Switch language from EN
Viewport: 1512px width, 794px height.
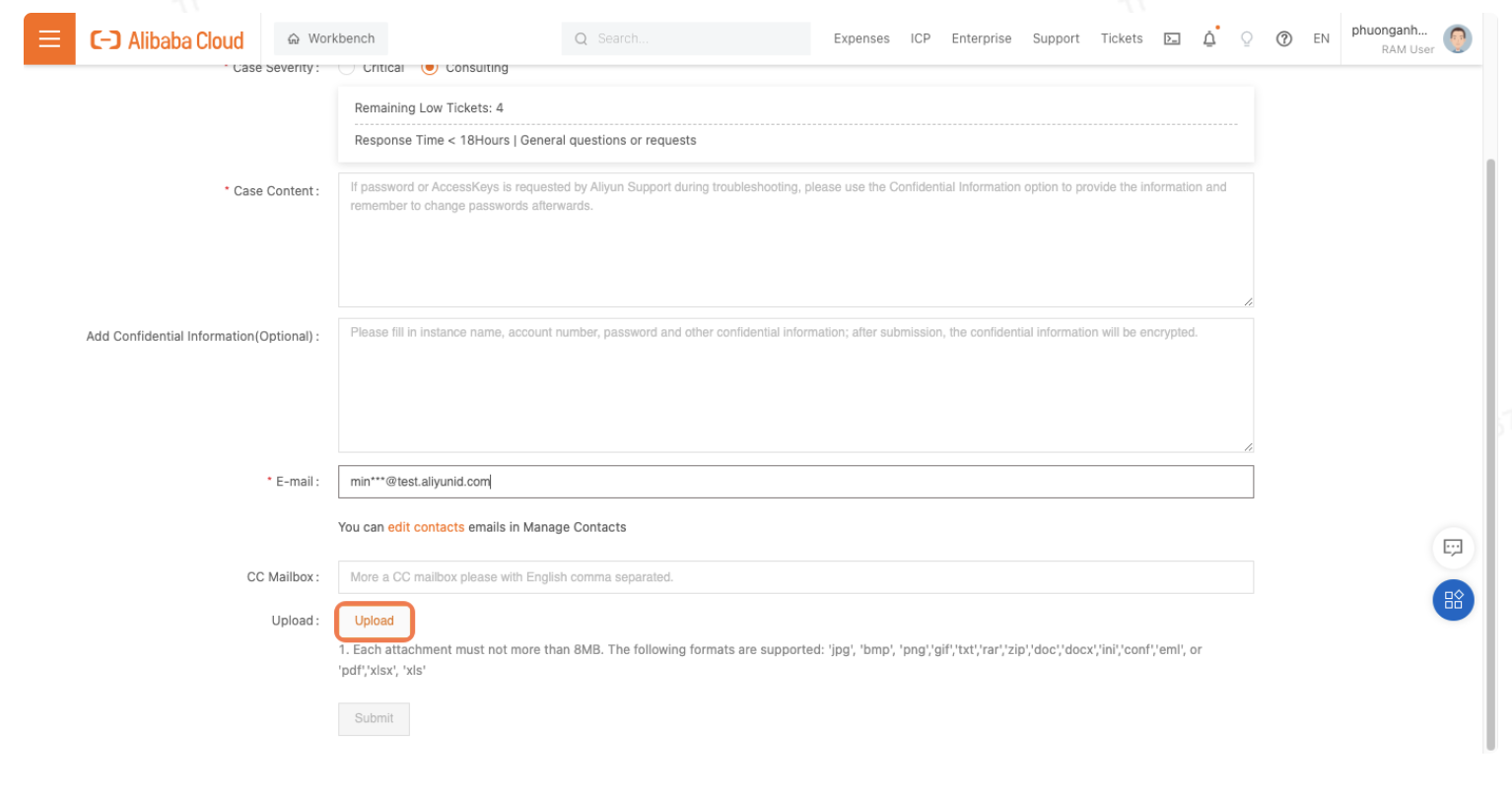point(1321,38)
